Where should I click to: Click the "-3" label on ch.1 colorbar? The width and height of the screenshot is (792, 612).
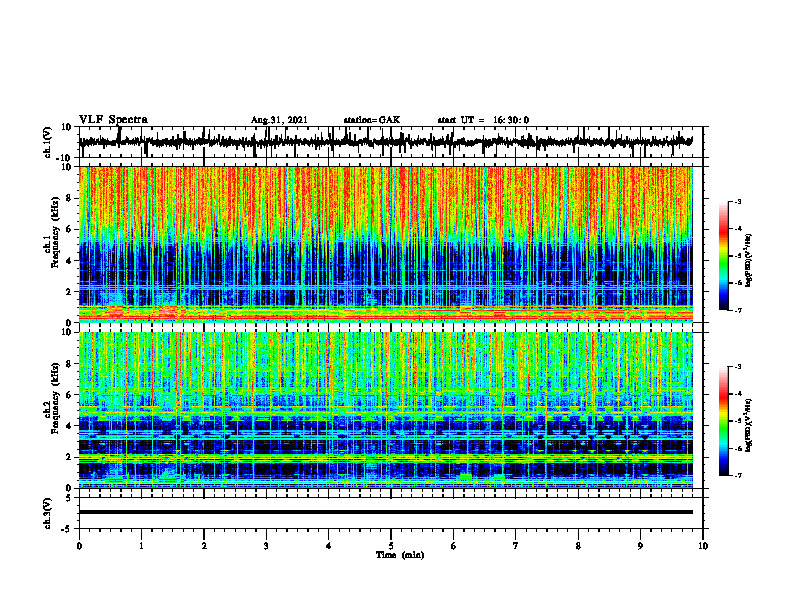click(x=737, y=202)
